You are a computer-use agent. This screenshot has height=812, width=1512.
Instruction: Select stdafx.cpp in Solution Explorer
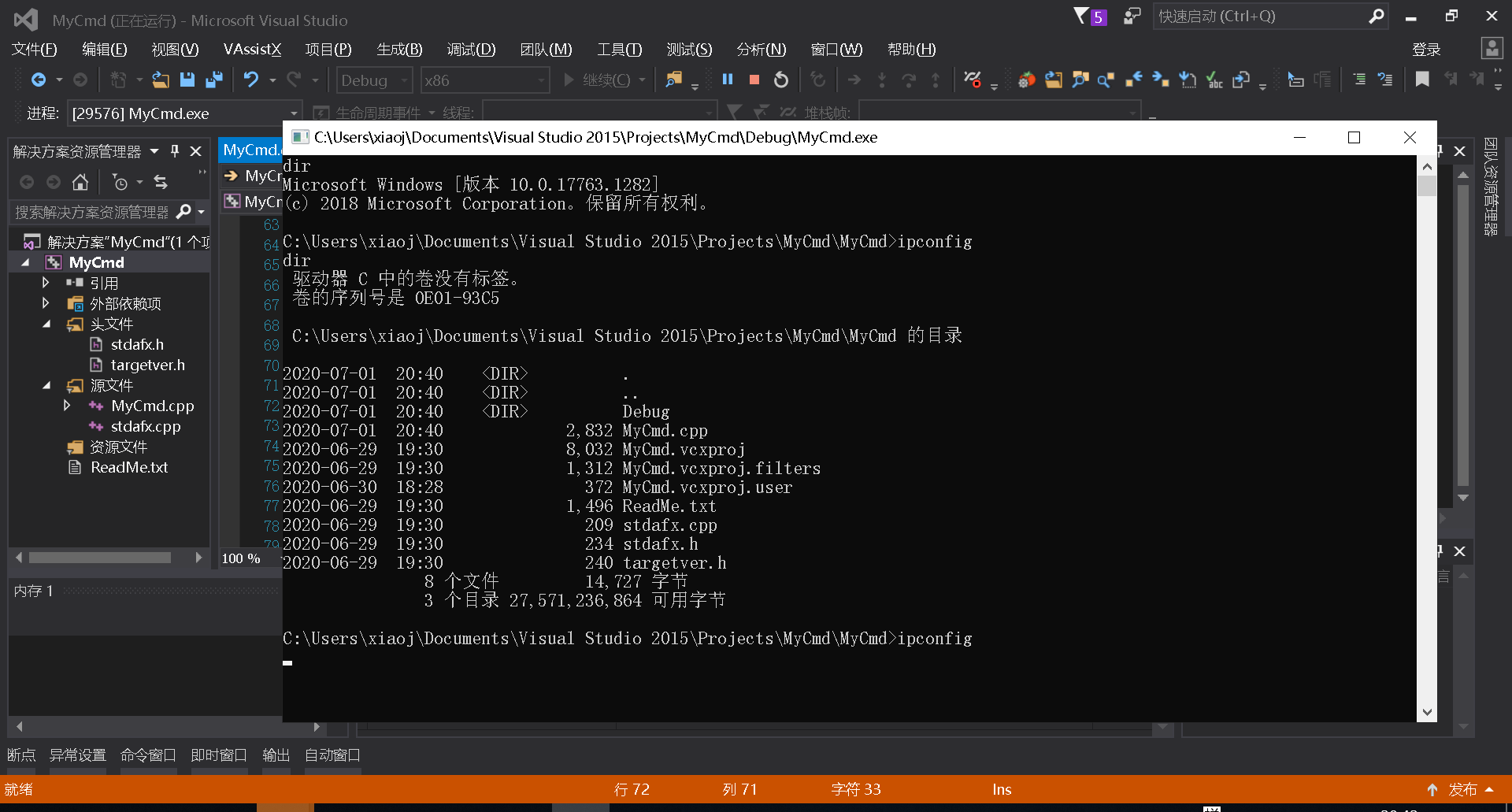146,426
